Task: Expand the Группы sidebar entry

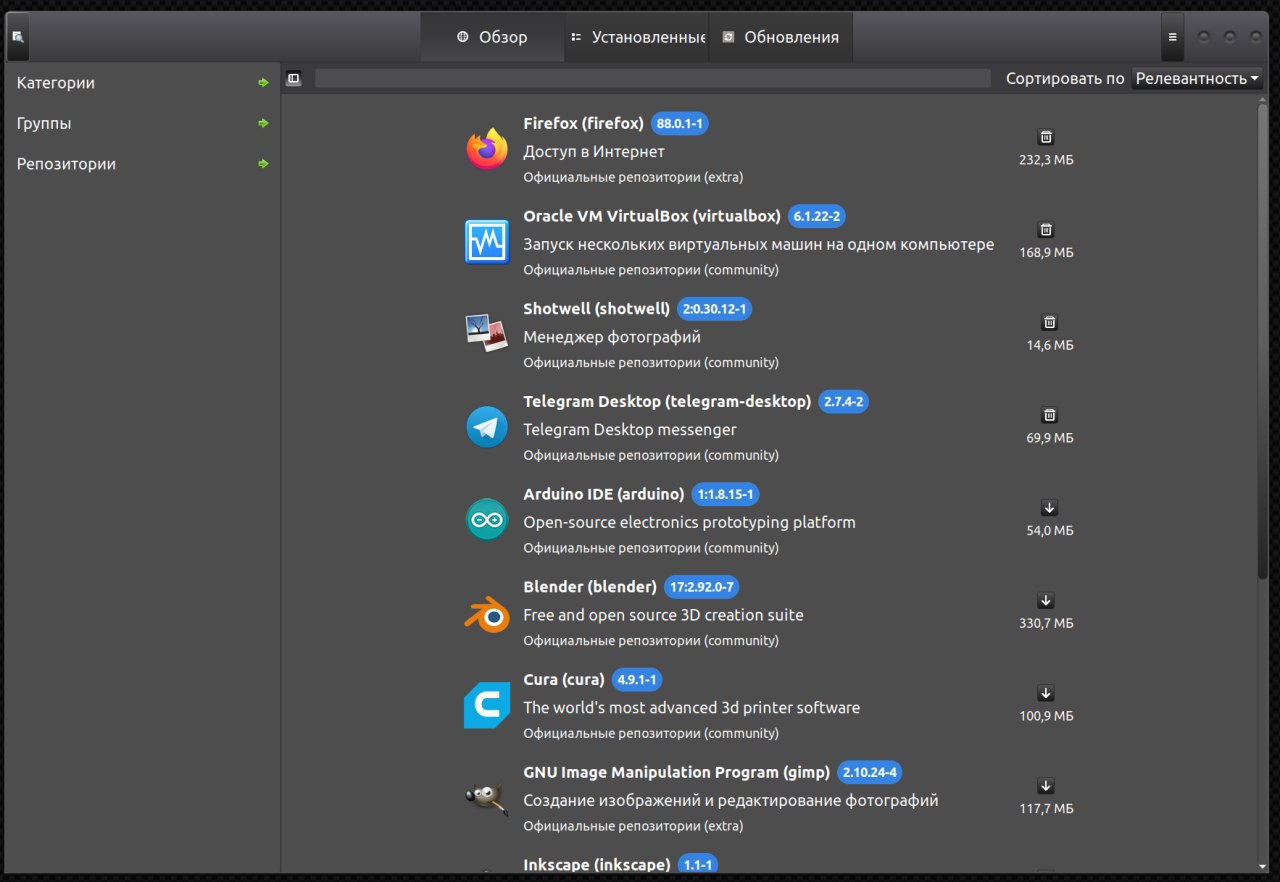Action: coord(142,123)
